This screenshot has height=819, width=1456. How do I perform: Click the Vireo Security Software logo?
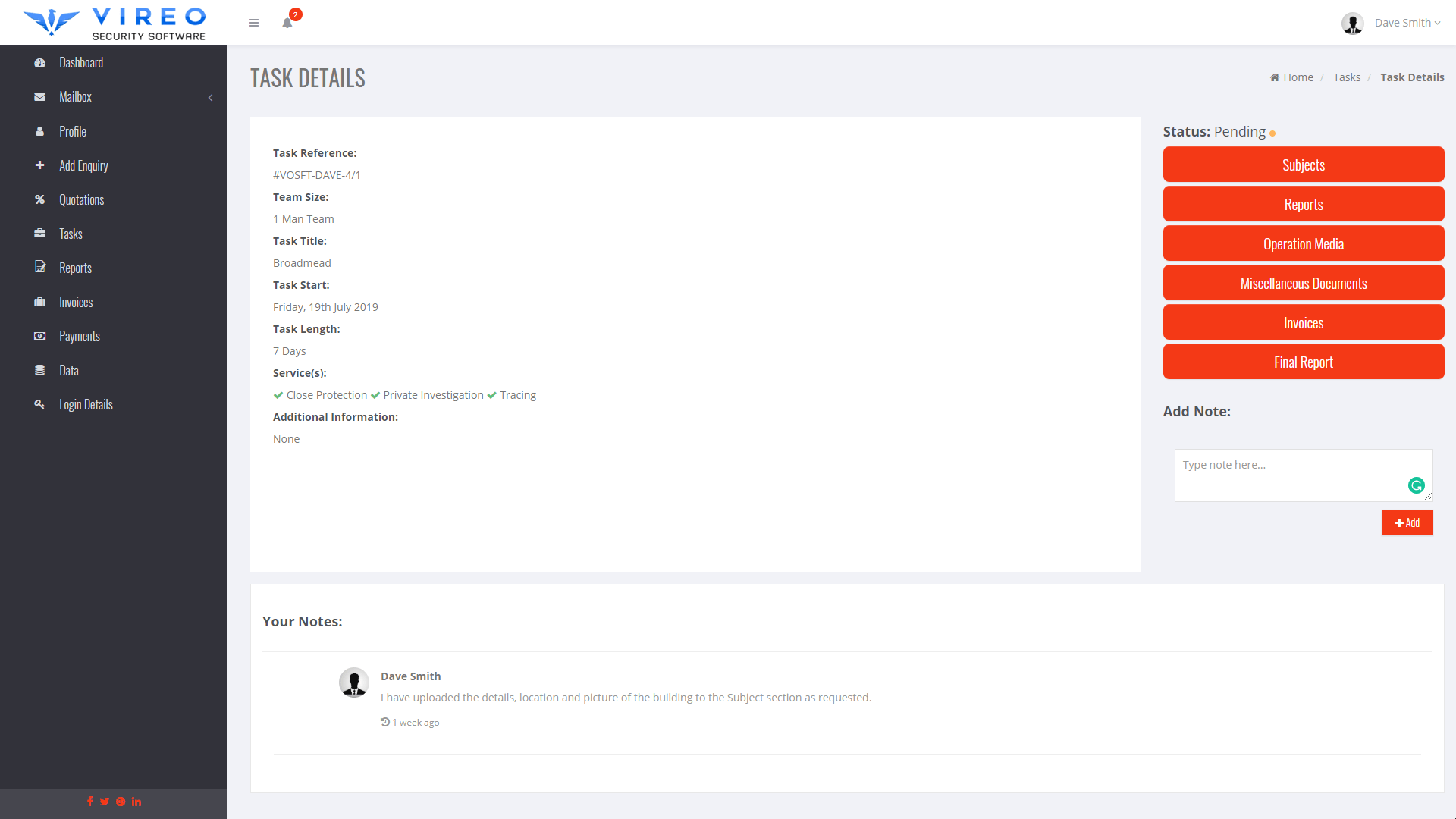click(x=114, y=23)
